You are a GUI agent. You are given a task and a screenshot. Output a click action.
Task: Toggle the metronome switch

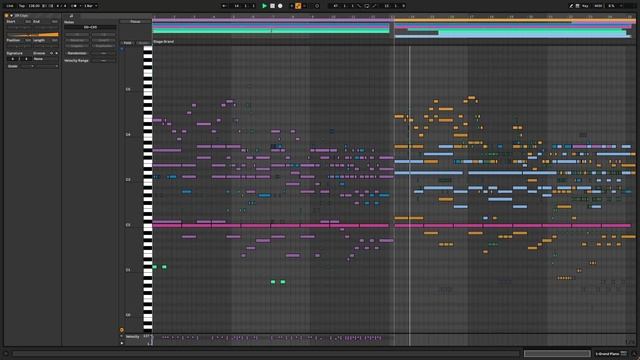click(74, 6)
